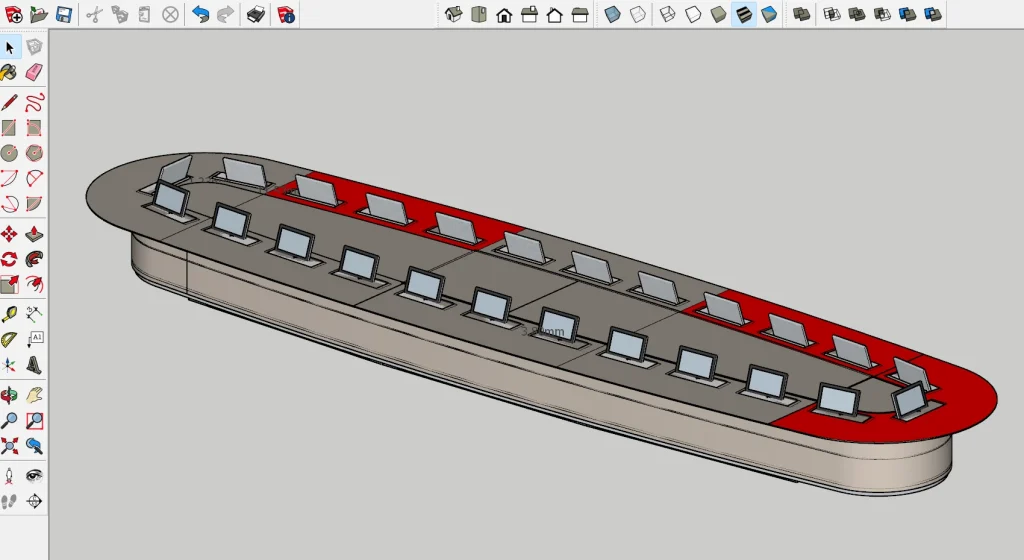Switch to Top view icon
Viewport: 1024px width, 560px height.
click(479, 14)
